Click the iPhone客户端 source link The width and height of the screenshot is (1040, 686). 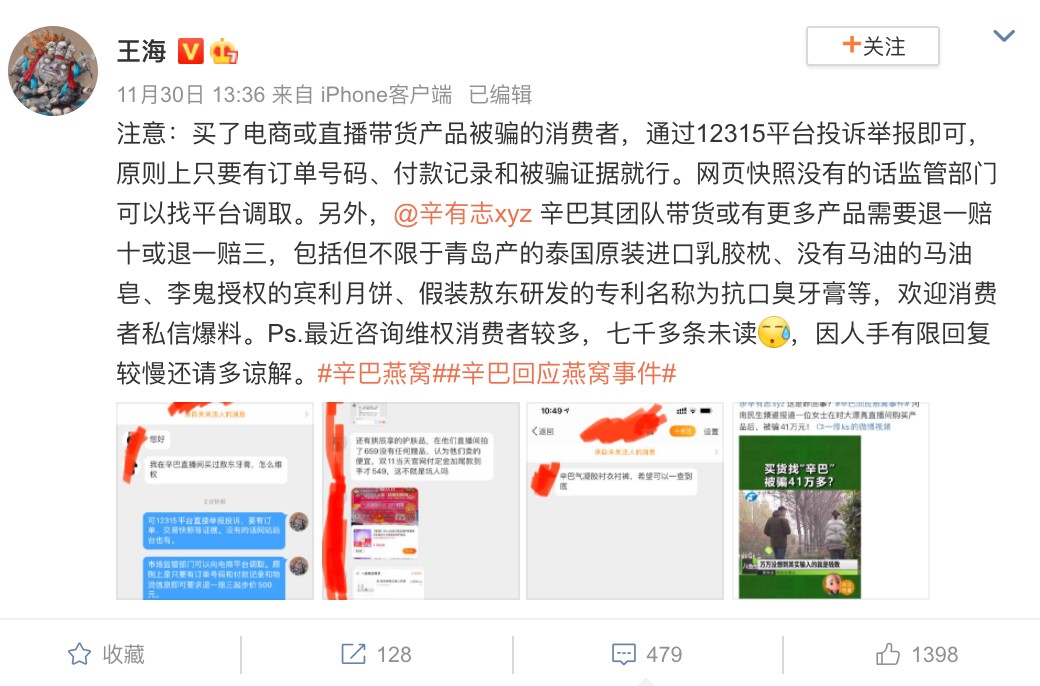tap(387, 94)
